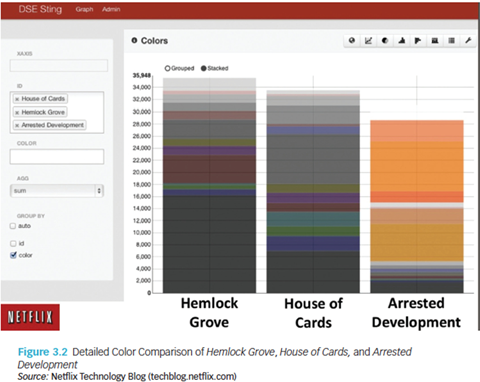Viewport: 480px width, 382px height.
Task: Choose the pyramid-shaped chart icon
Action: click(402, 41)
